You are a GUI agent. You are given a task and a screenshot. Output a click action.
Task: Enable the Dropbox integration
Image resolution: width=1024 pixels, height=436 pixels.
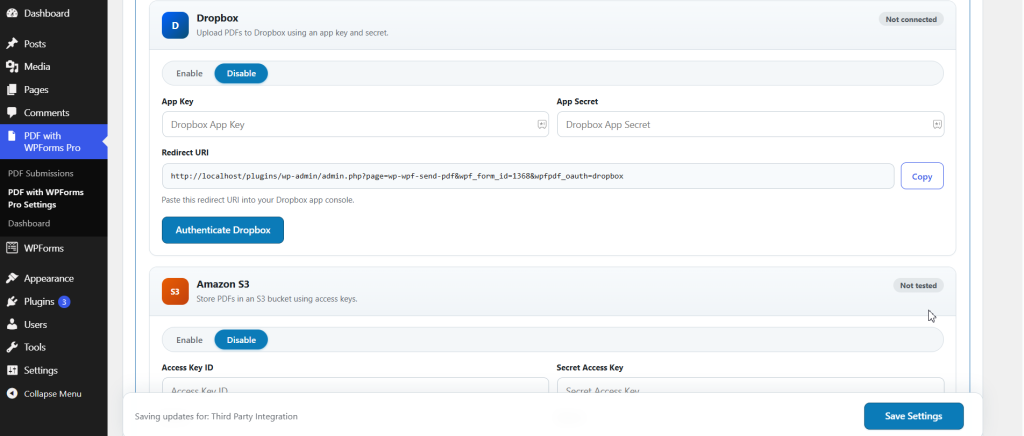click(189, 73)
